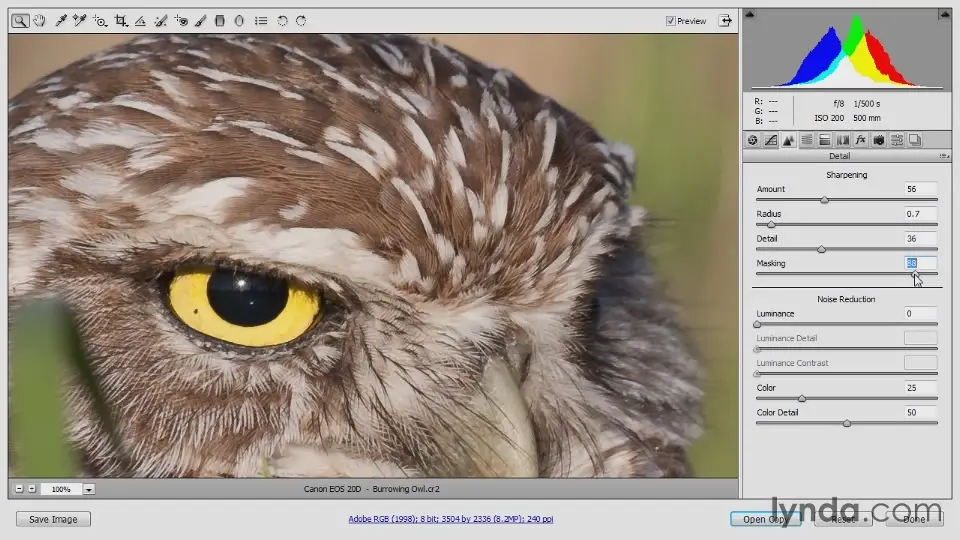Select the Zoom tool in the toolbar
Screen dimensions: 960x540
tap(20, 20)
